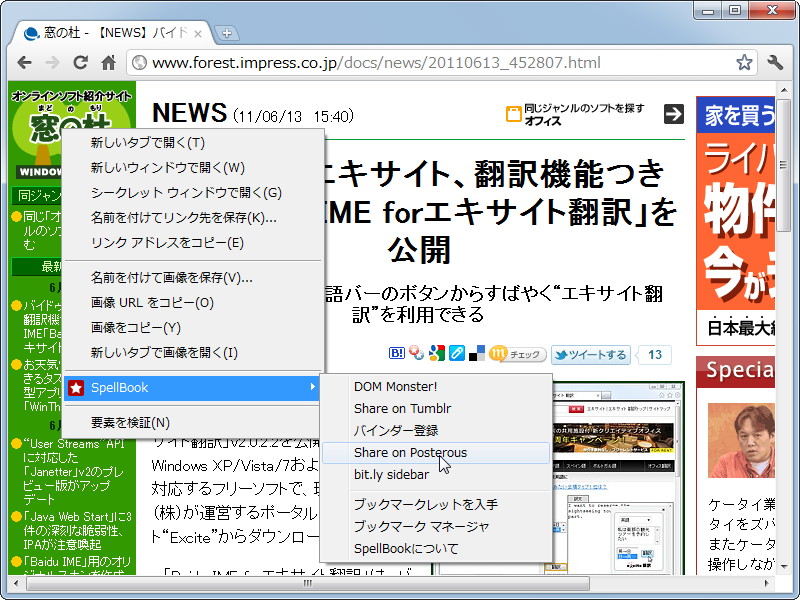Click the orange folder icon beside オフィス
The width and height of the screenshot is (800, 600).
(513, 114)
